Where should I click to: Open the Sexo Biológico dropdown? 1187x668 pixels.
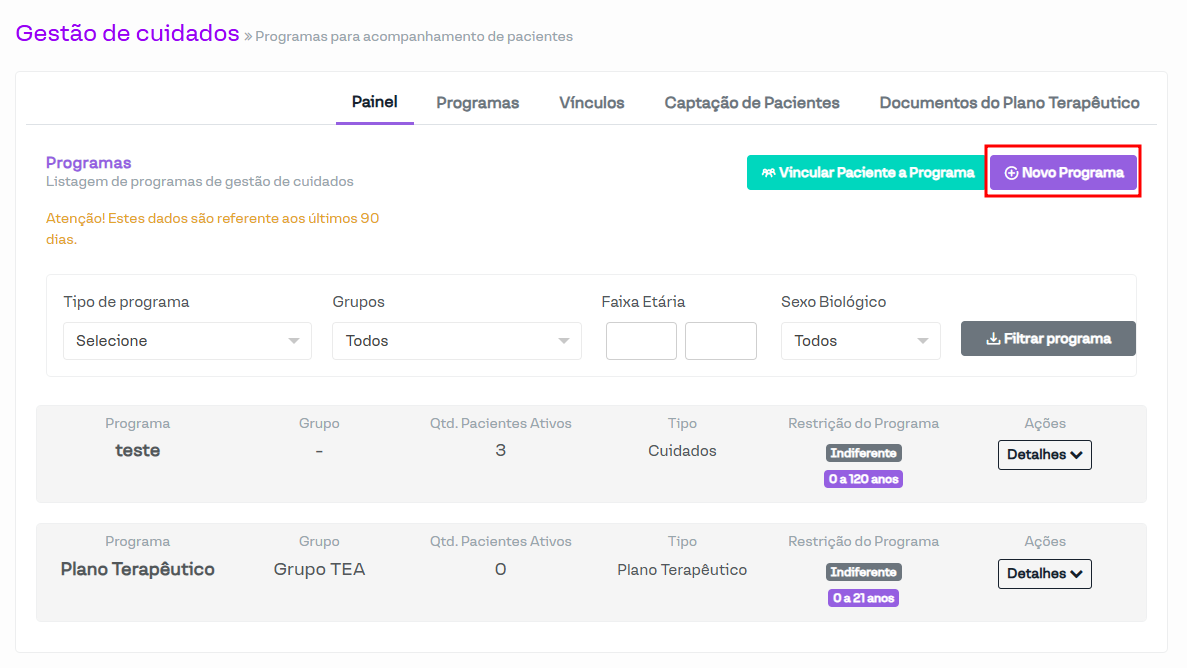pyautogui.click(x=860, y=341)
